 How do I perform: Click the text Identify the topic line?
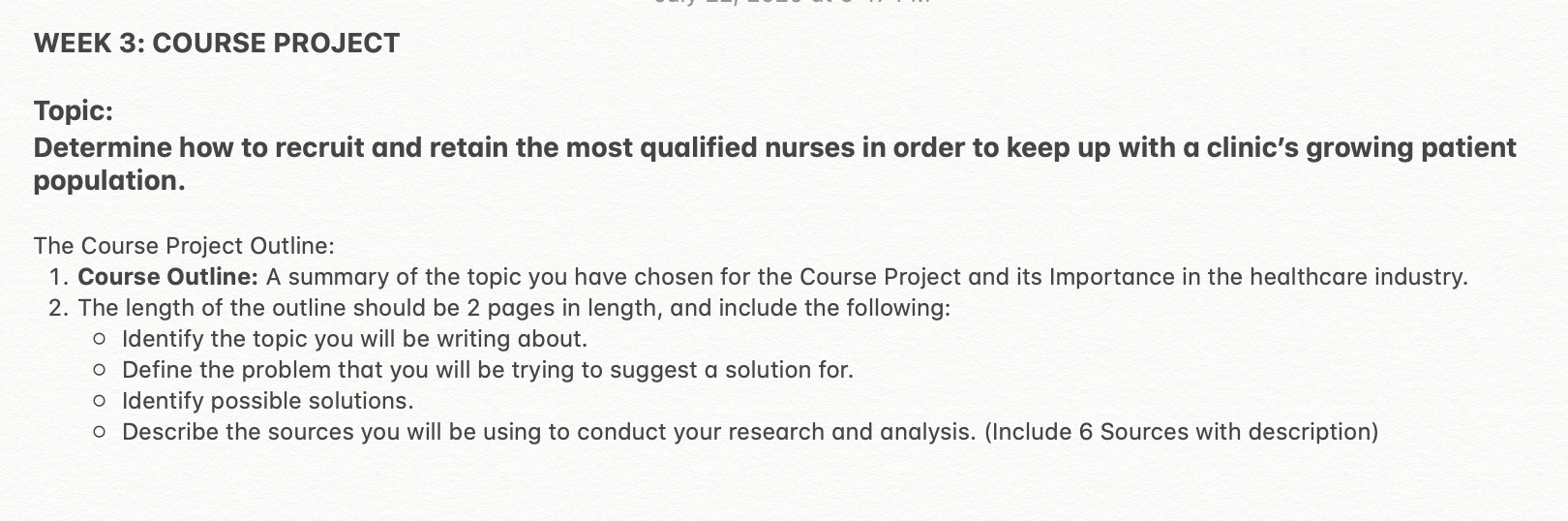click(355, 339)
